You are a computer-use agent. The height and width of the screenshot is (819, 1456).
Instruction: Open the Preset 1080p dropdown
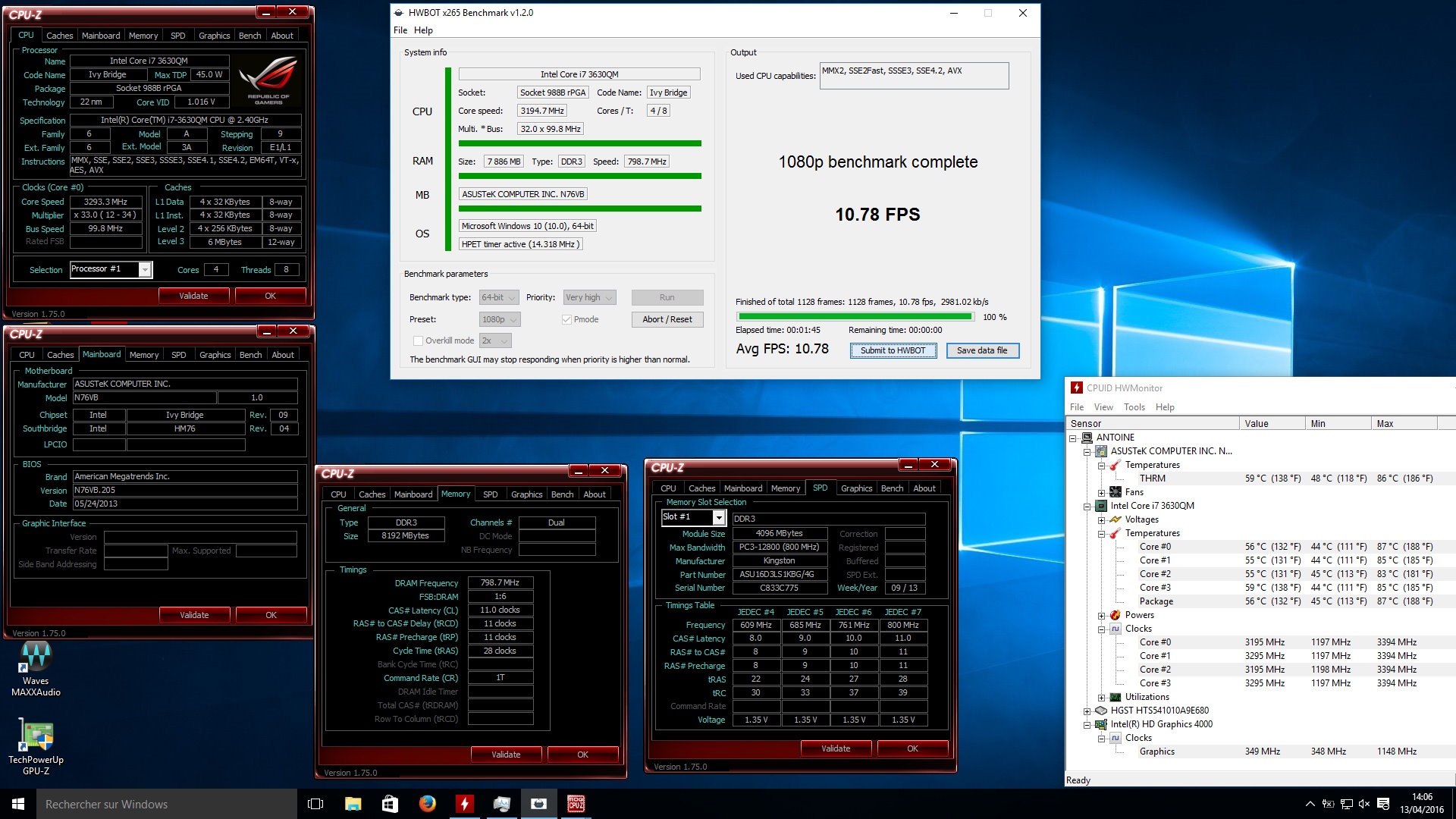click(499, 319)
